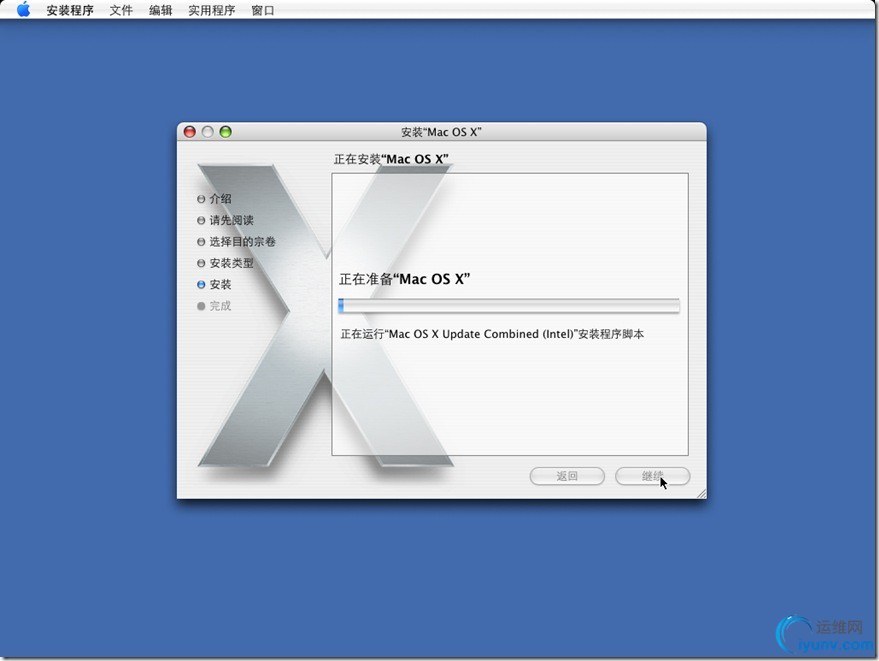The height and width of the screenshot is (661, 879).
Task: Click the yellow minimize button
Action: pyautogui.click(x=207, y=132)
